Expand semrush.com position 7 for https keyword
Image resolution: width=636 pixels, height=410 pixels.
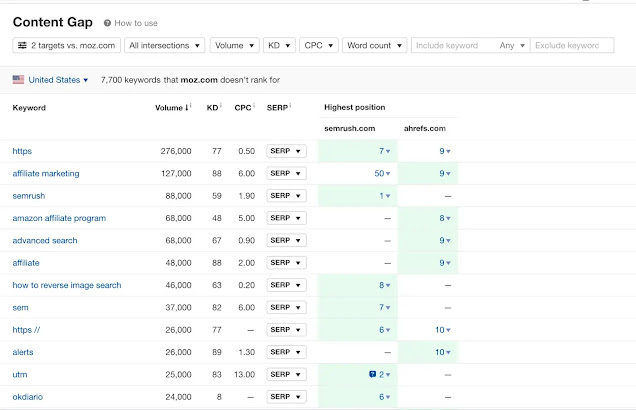(x=384, y=151)
